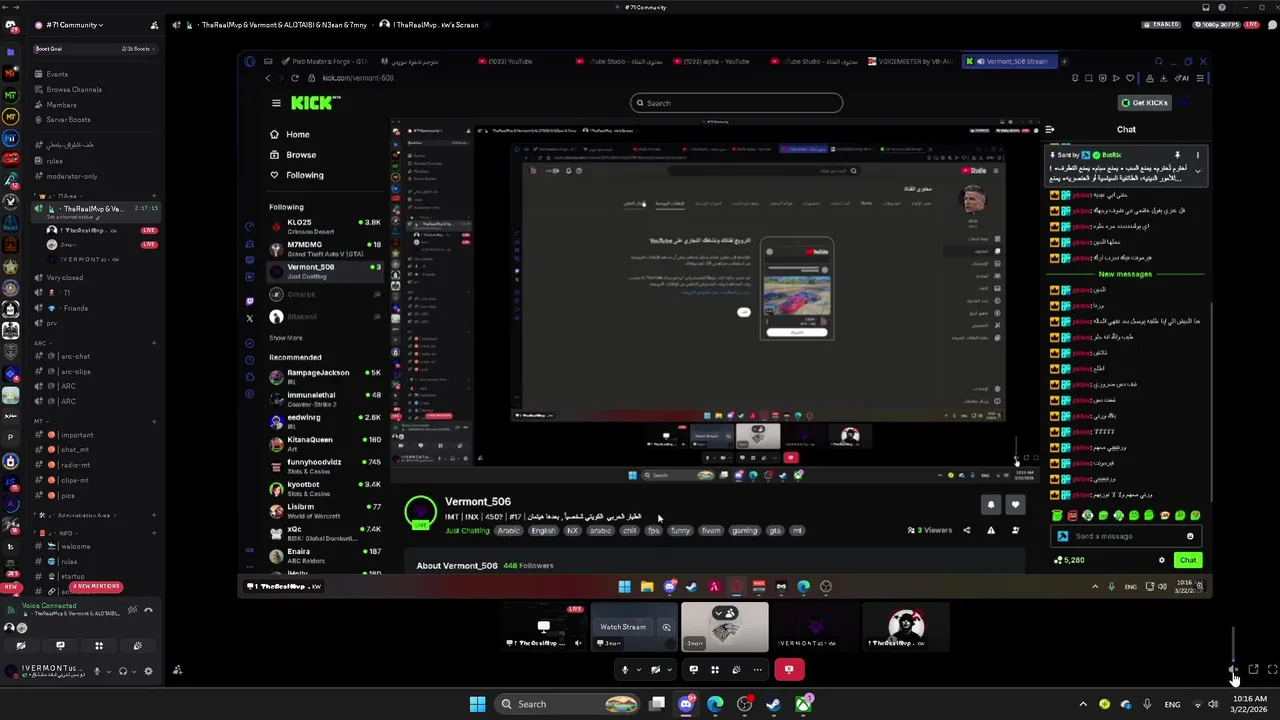Open activities icon in call control bar
Image resolution: width=1280 pixels, height=720 pixels.
(x=715, y=670)
